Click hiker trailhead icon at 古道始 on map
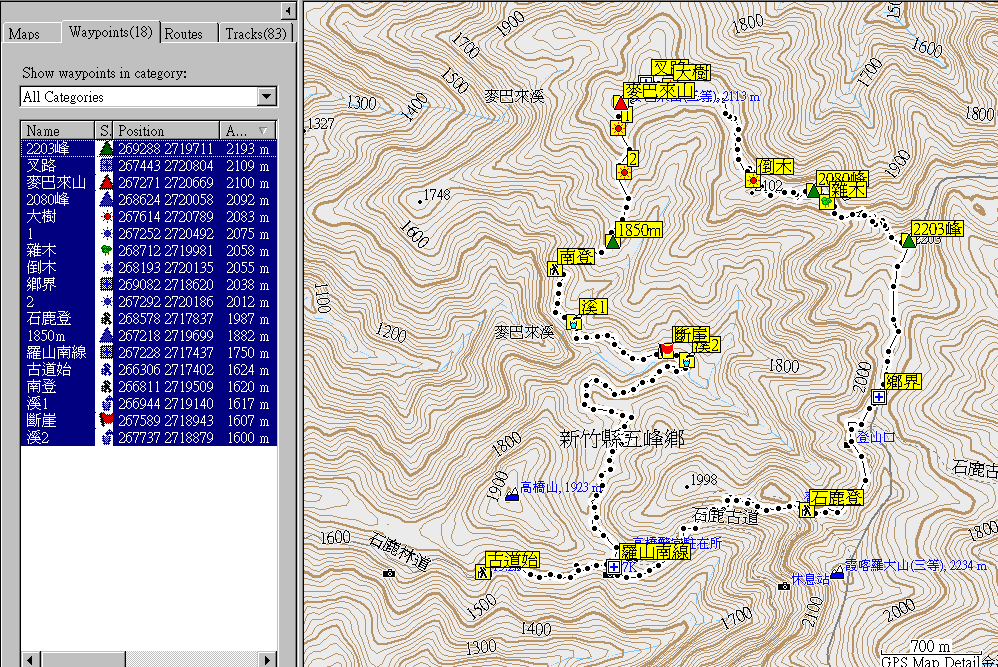The image size is (998, 667). 483,572
